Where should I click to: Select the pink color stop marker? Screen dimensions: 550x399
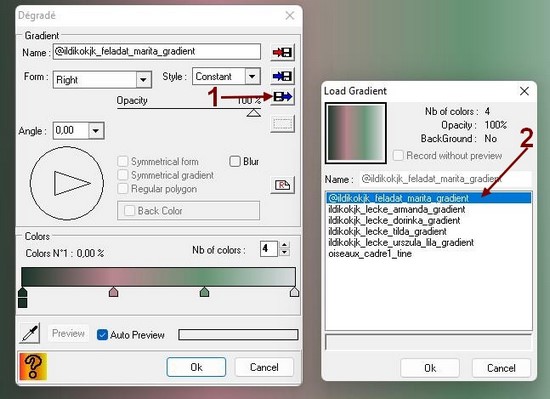[x=113, y=292]
